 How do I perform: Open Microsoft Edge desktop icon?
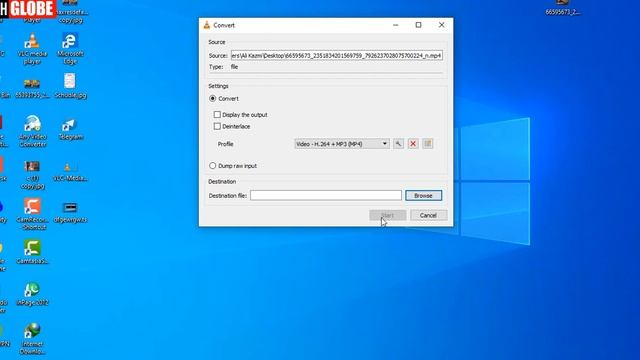coord(70,49)
